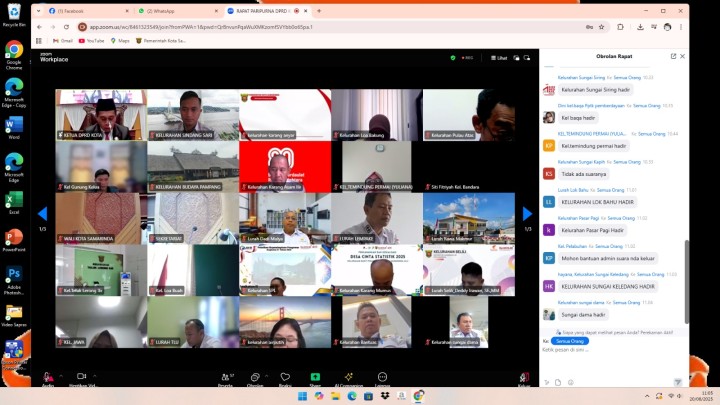Open the Lihat view layout menu
Image resolution: width=720 pixels, height=405 pixels.
tap(499, 58)
